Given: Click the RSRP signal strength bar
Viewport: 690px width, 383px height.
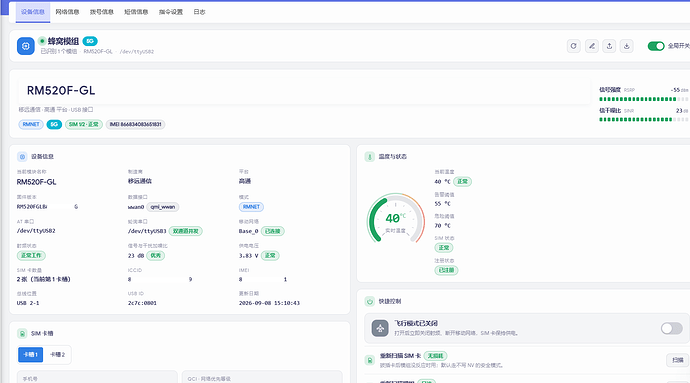Looking at the screenshot, I should point(643,99).
